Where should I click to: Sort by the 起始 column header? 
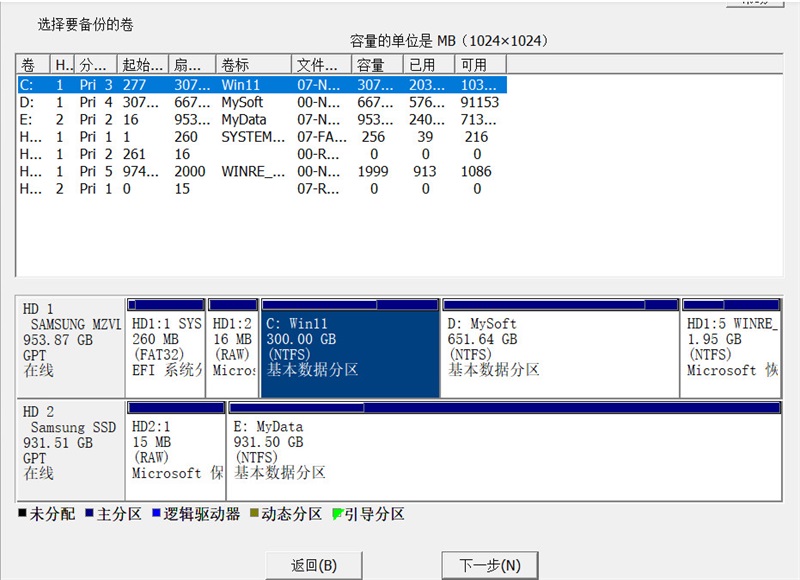pos(143,65)
